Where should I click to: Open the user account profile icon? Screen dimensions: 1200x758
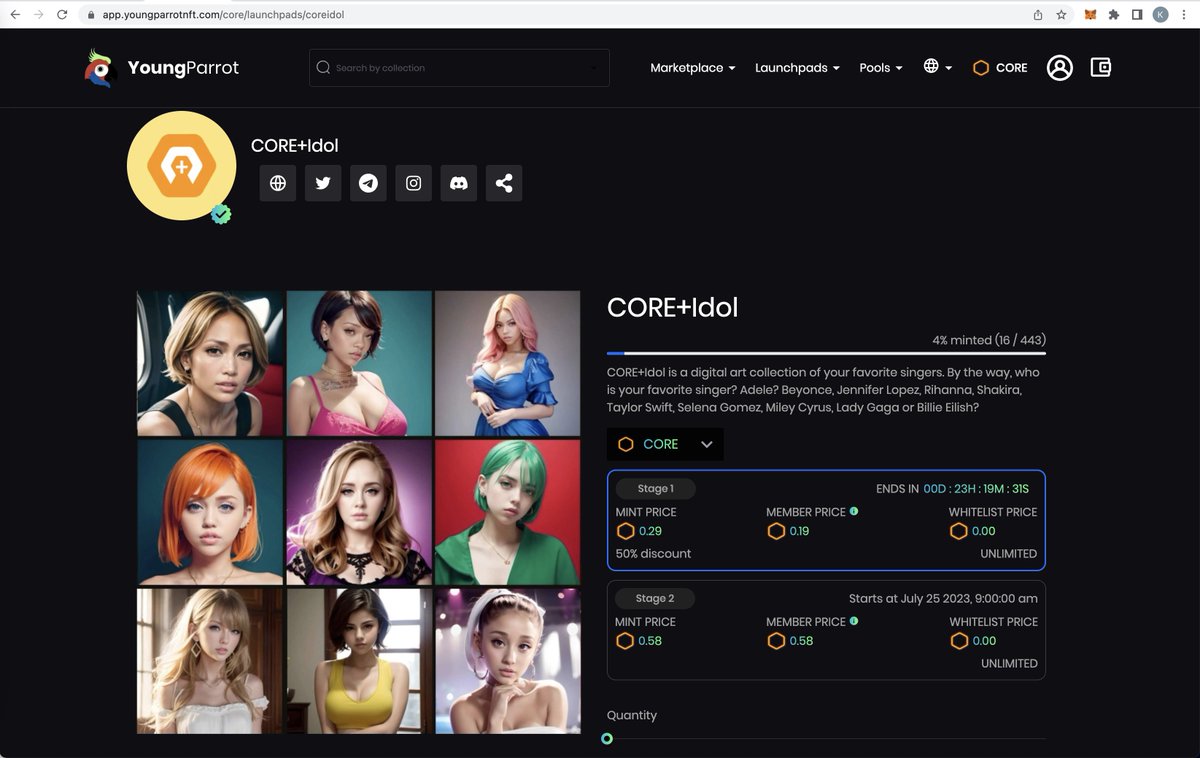coord(1059,68)
